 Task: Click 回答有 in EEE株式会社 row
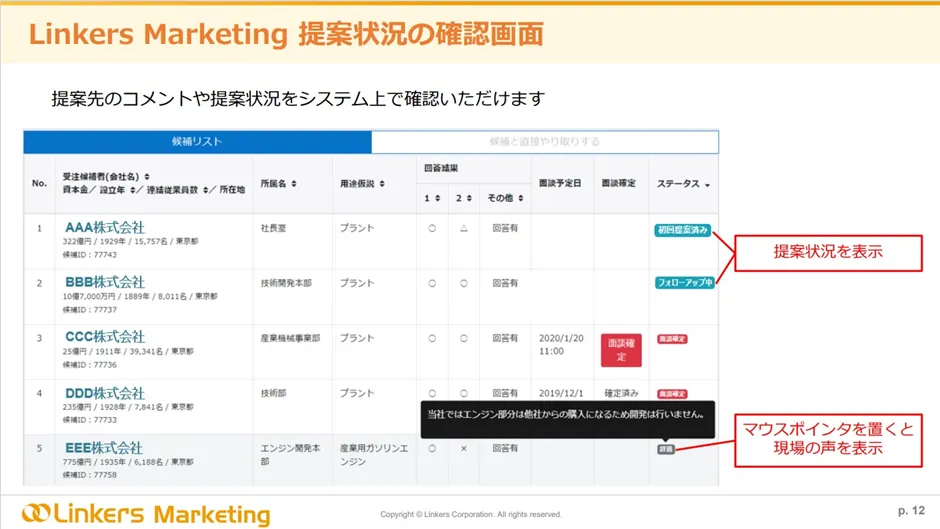[x=505, y=448]
